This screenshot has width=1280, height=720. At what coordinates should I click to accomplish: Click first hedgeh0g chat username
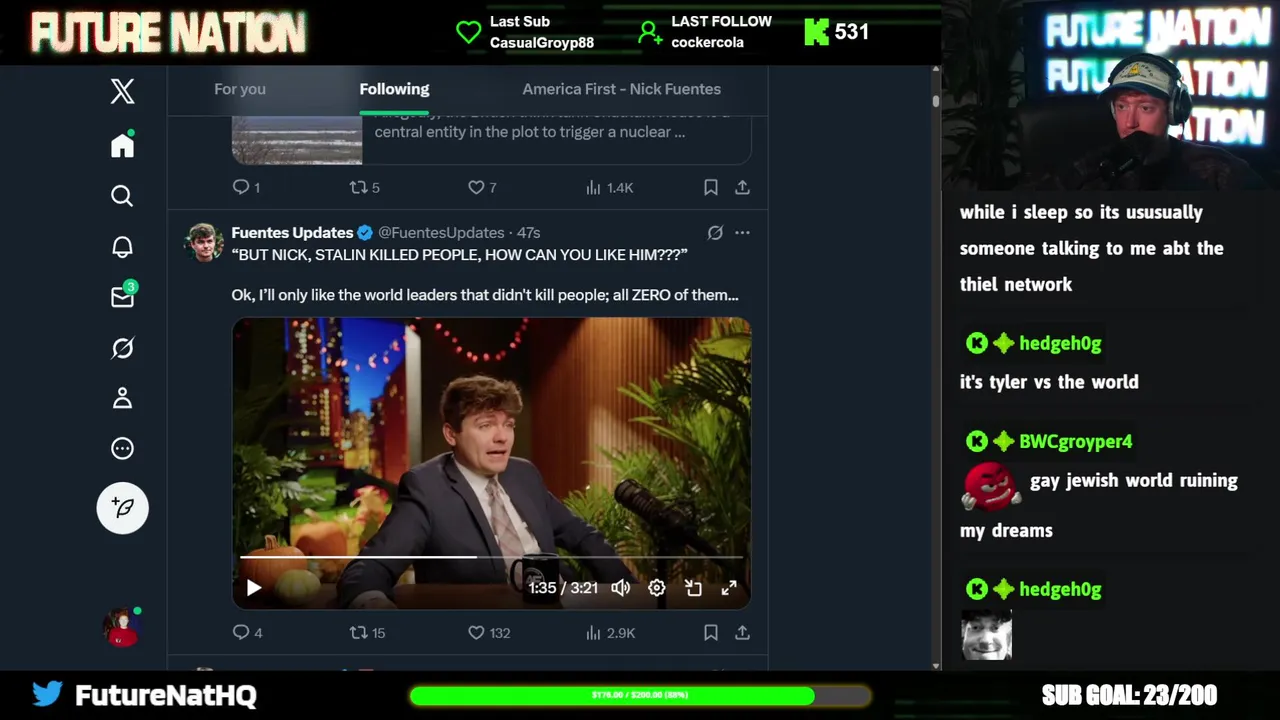1060,343
